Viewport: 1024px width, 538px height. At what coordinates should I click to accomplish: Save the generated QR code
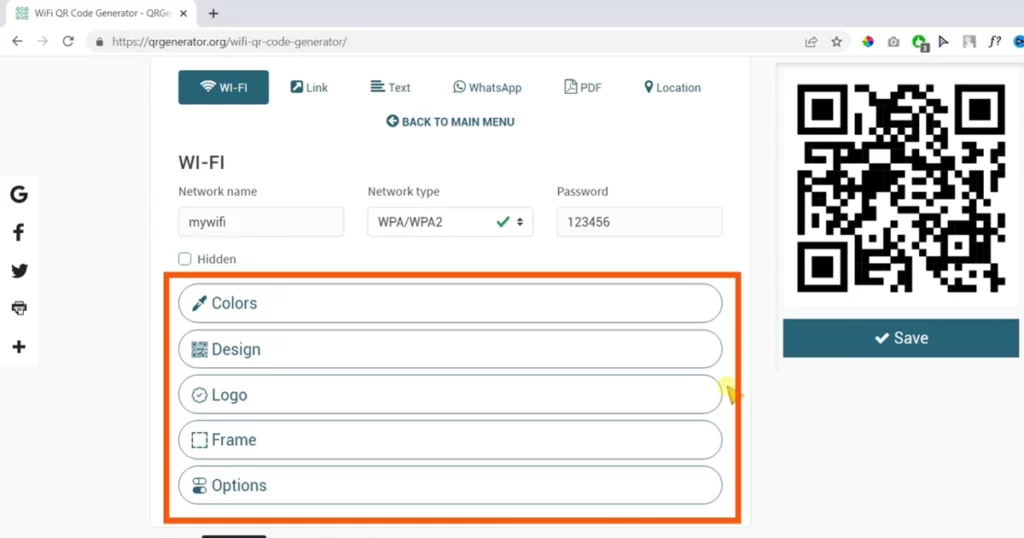(x=901, y=338)
